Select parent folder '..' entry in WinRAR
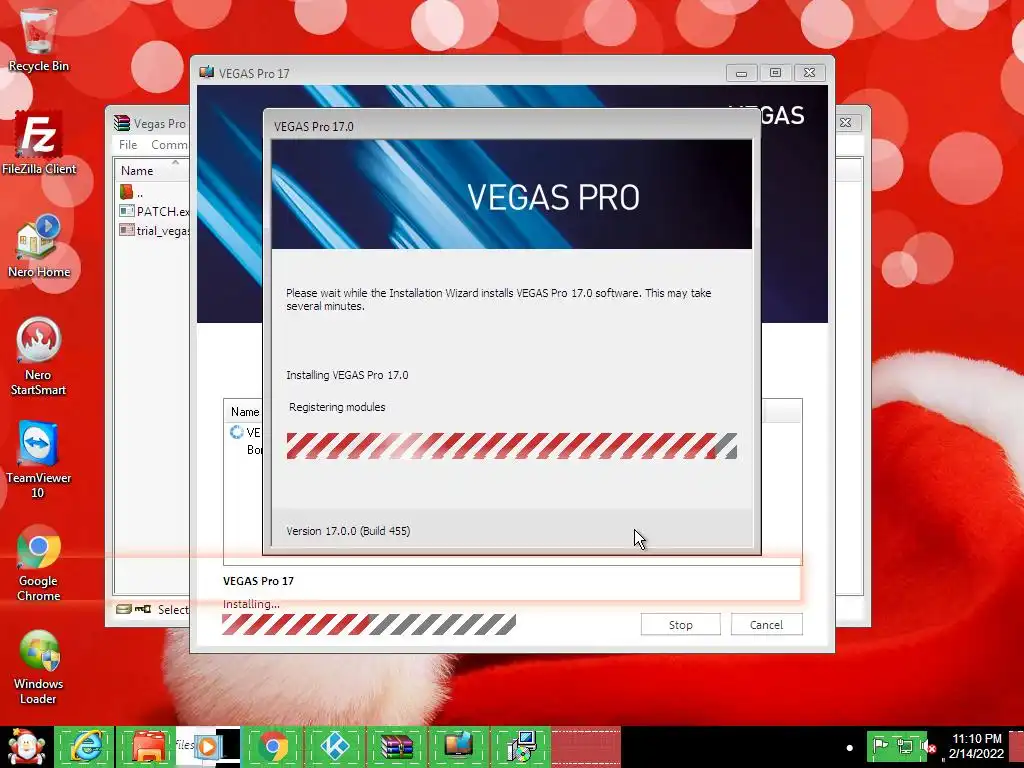Viewport: 1024px width, 768px height. tap(131, 192)
